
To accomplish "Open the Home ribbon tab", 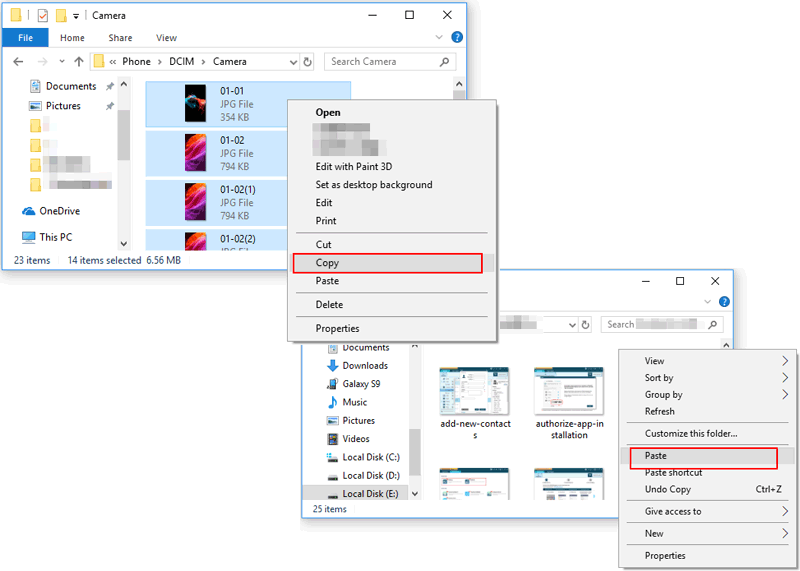I will 72,38.
